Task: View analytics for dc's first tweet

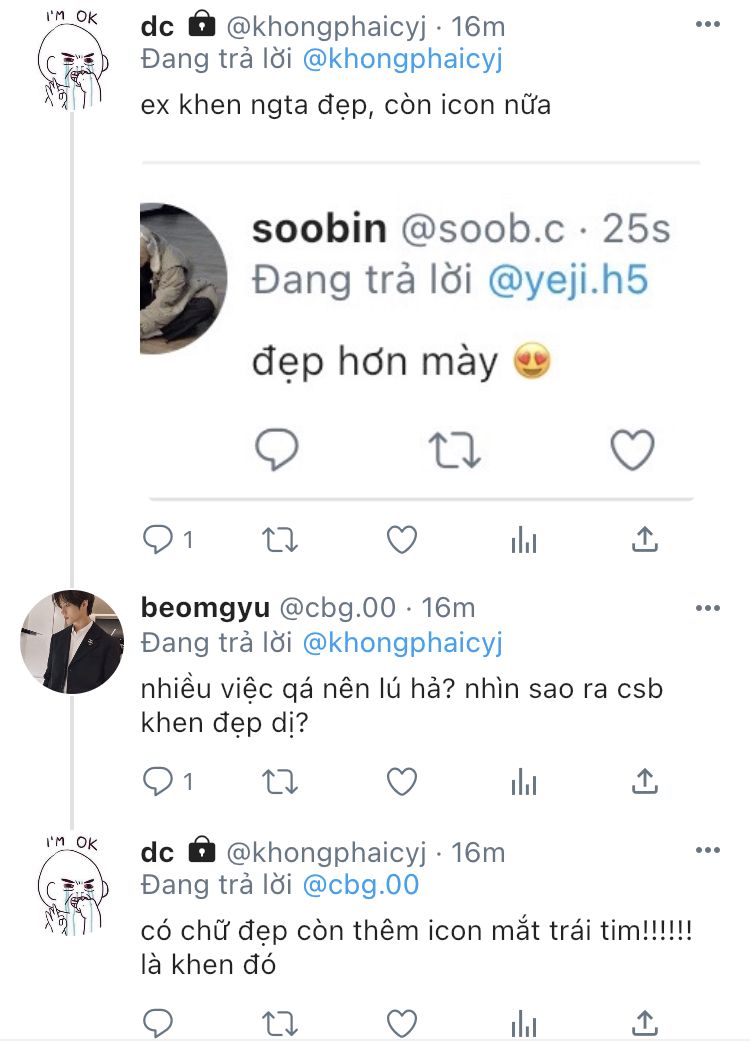Action: coord(524,540)
